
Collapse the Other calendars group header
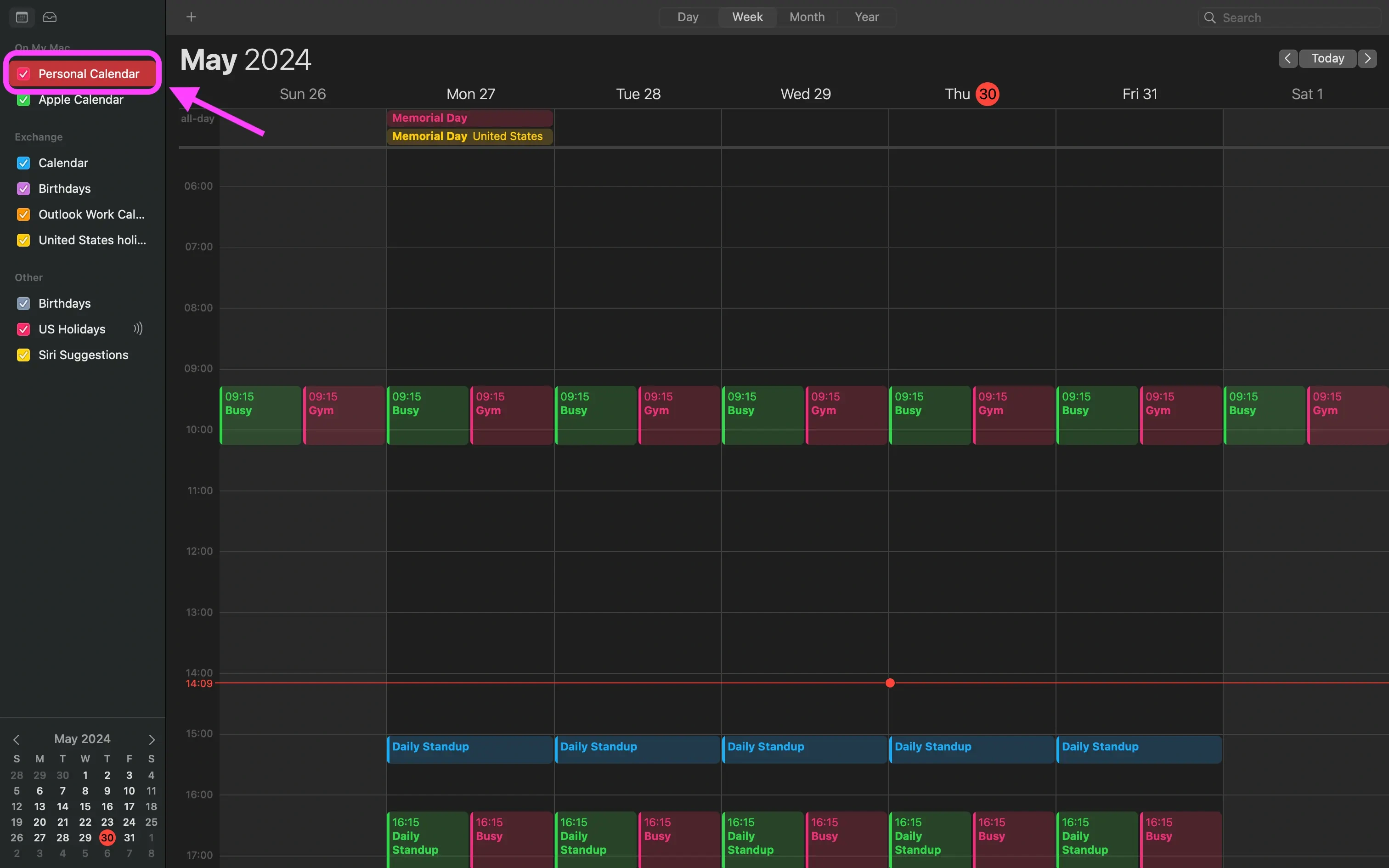pyautogui.click(x=28, y=278)
